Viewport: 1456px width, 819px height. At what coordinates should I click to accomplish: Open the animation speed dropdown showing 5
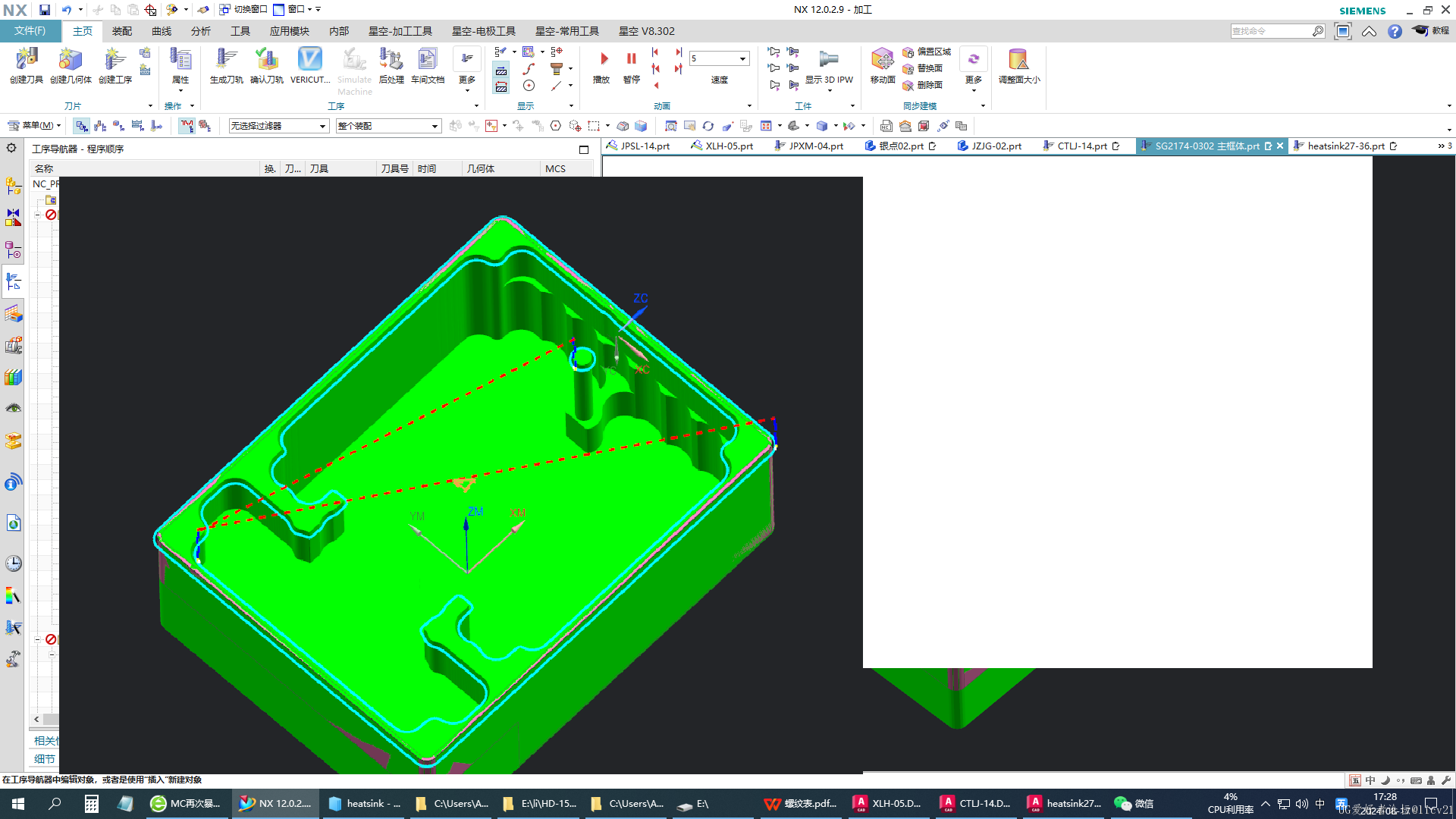tap(720, 58)
